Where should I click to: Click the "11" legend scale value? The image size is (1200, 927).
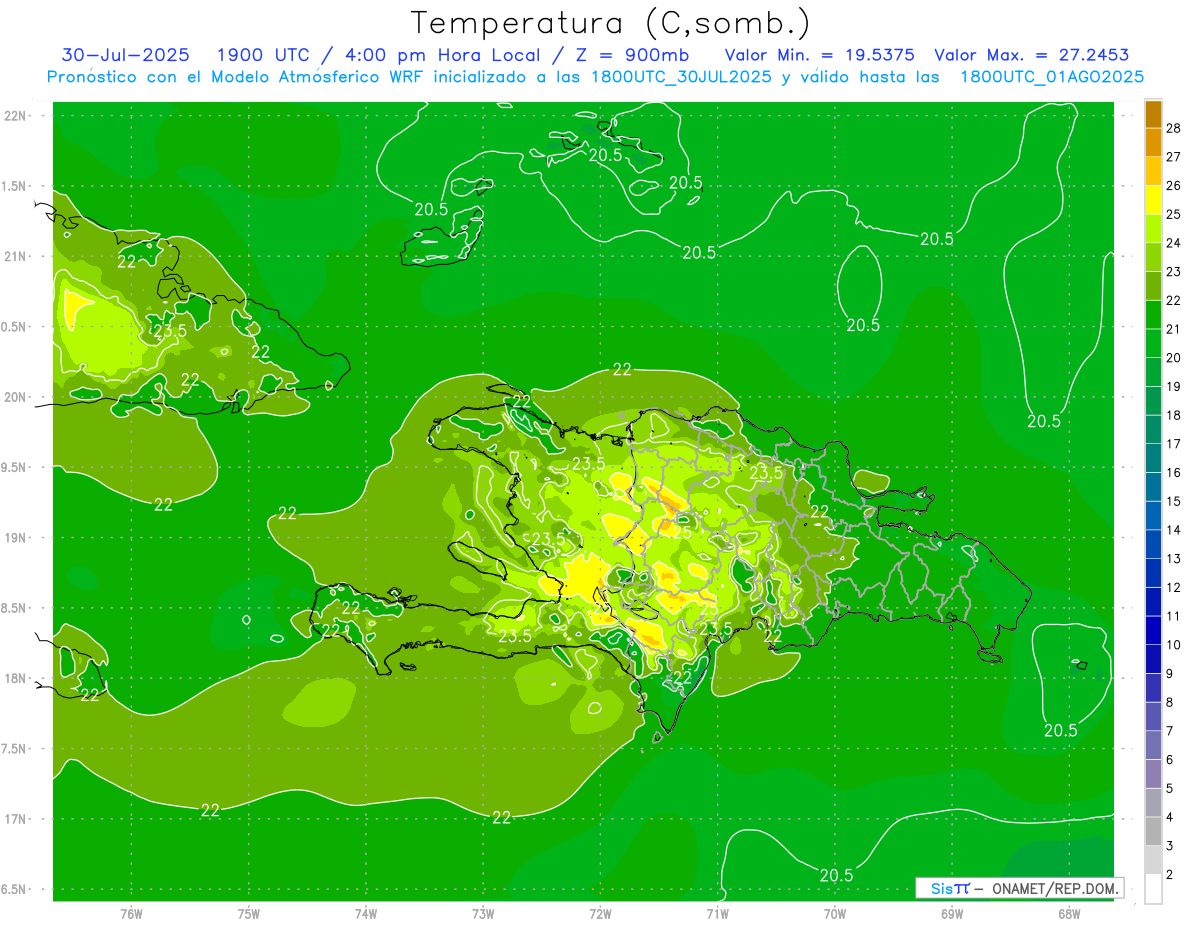pyautogui.click(x=1174, y=616)
